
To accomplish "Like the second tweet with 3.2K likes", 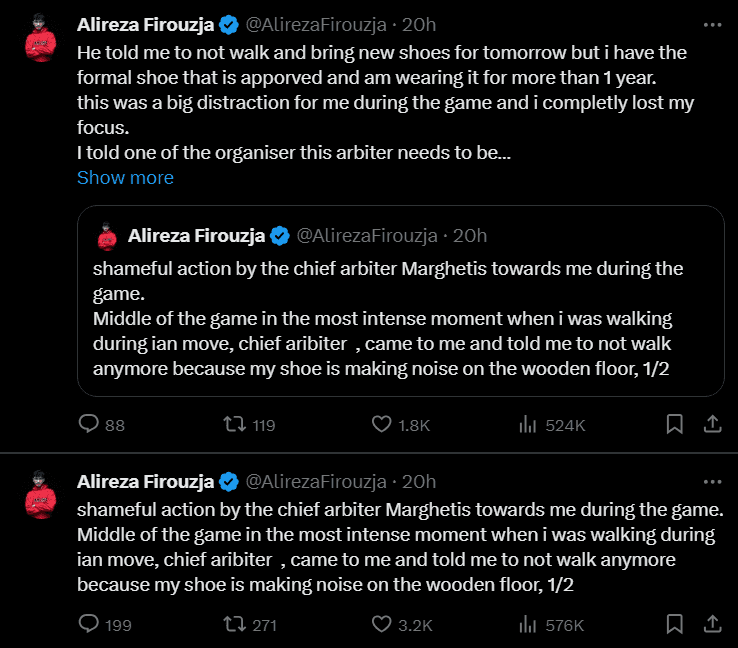I will pos(381,625).
